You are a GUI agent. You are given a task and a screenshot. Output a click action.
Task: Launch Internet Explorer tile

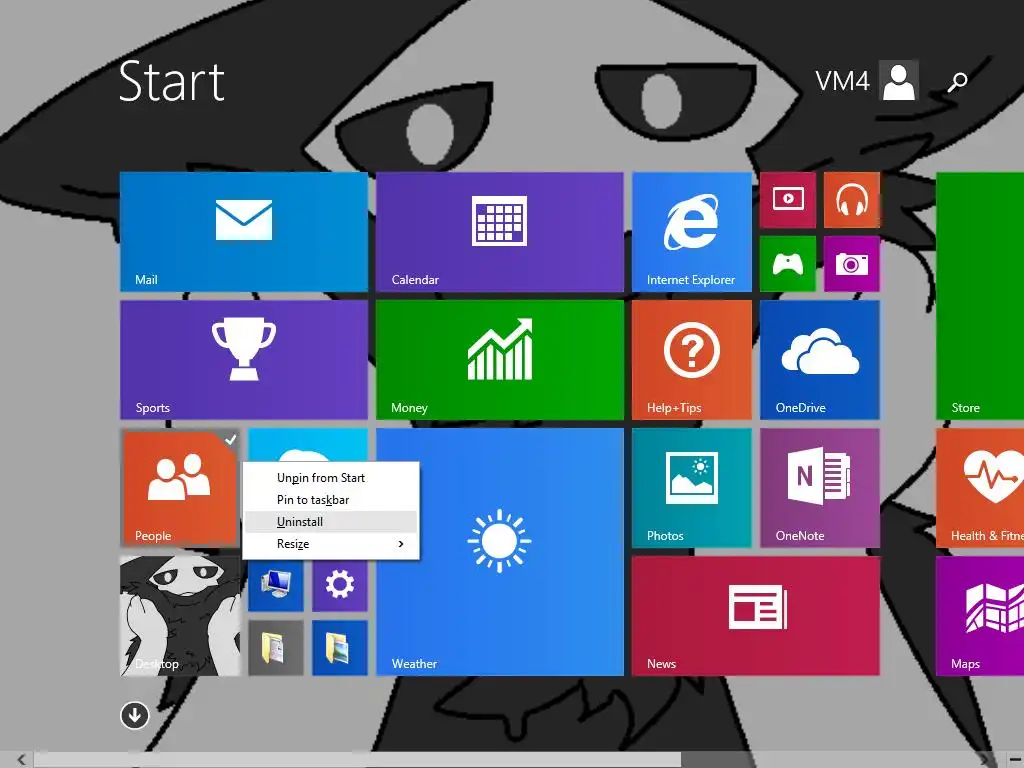(692, 232)
